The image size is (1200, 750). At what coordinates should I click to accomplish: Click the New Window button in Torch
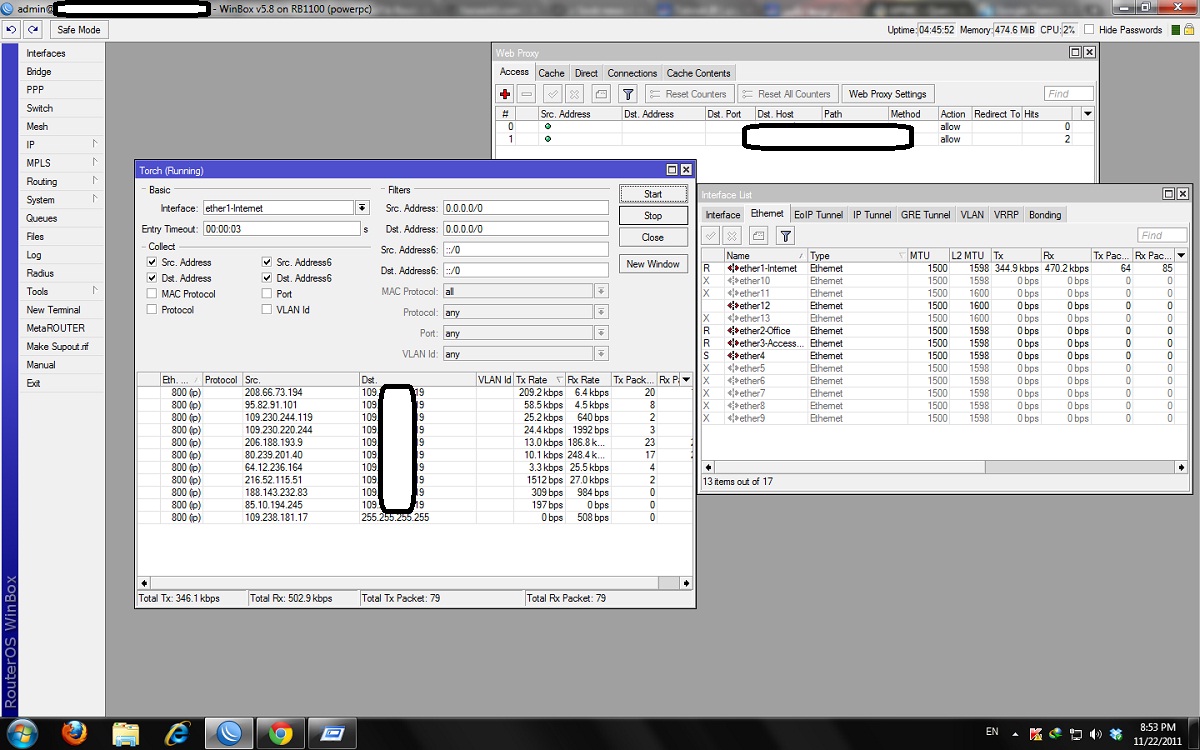pos(653,264)
